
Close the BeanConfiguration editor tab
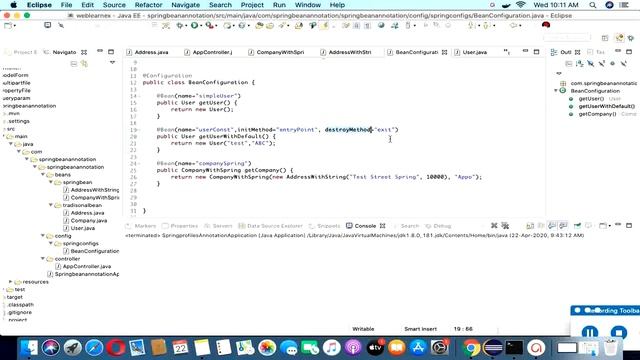444,52
